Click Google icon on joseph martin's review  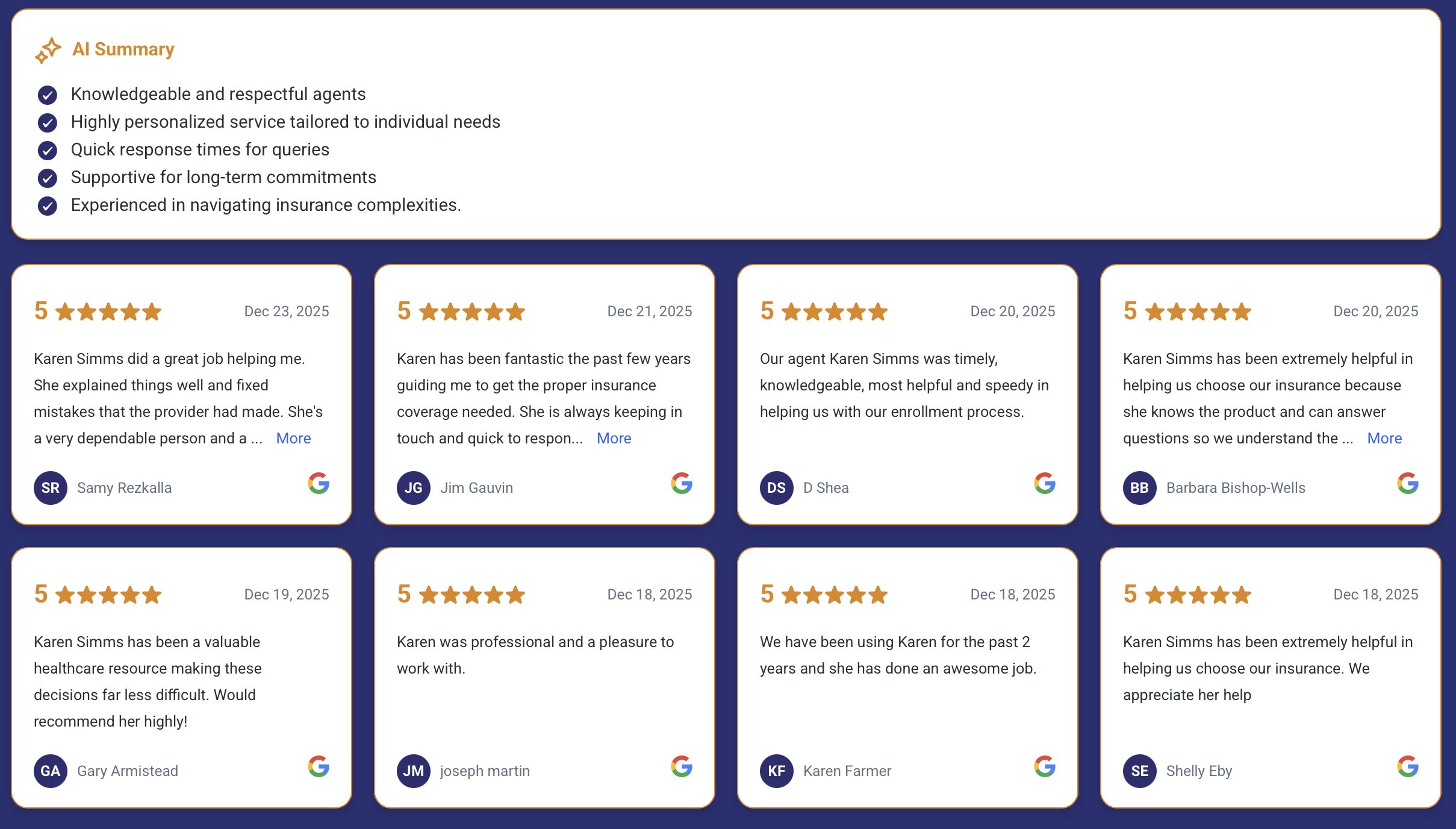click(681, 766)
